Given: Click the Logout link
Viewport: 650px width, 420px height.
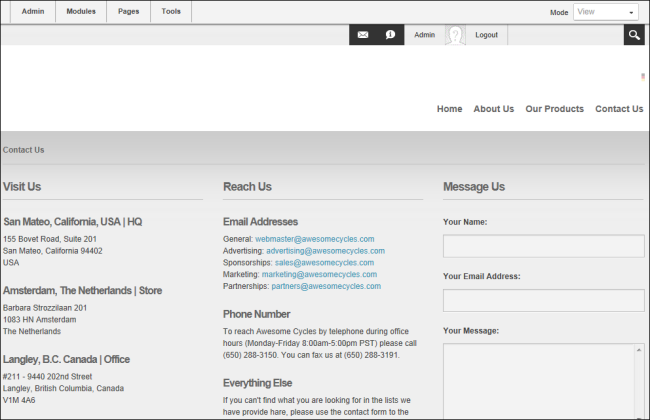Looking at the screenshot, I should [486, 35].
